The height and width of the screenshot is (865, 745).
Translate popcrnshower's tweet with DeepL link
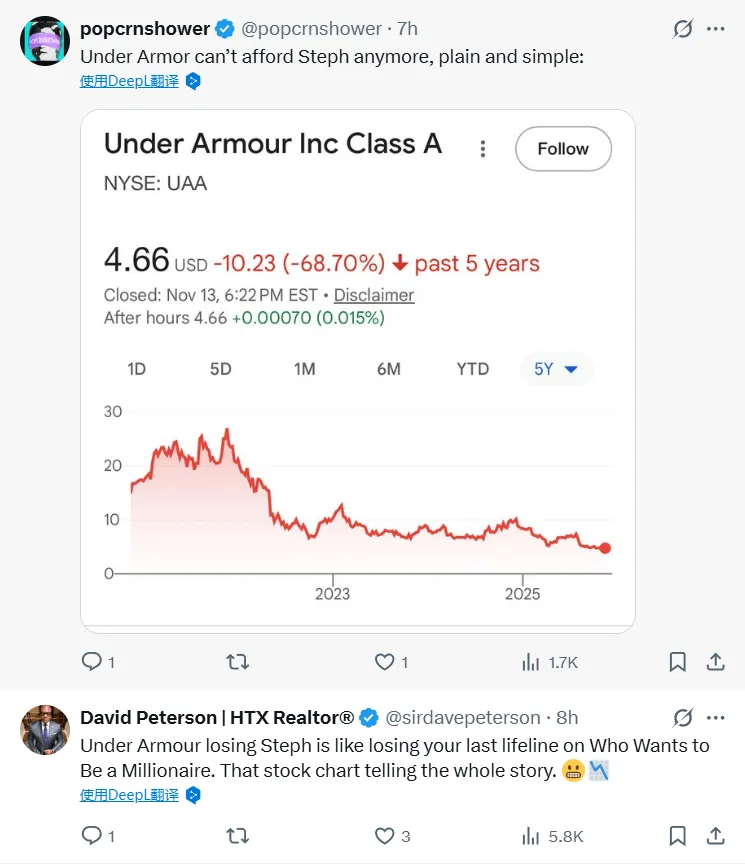click(x=130, y=81)
